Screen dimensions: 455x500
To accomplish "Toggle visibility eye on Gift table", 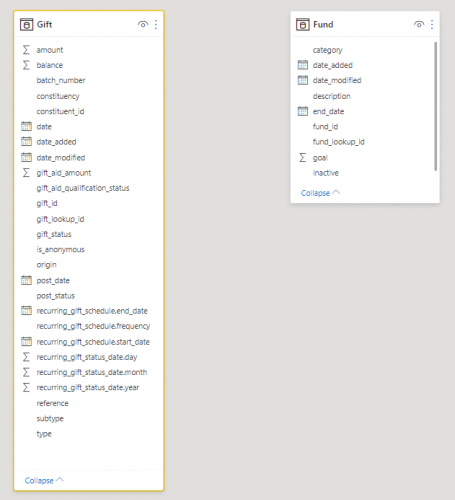I will (143, 24).
